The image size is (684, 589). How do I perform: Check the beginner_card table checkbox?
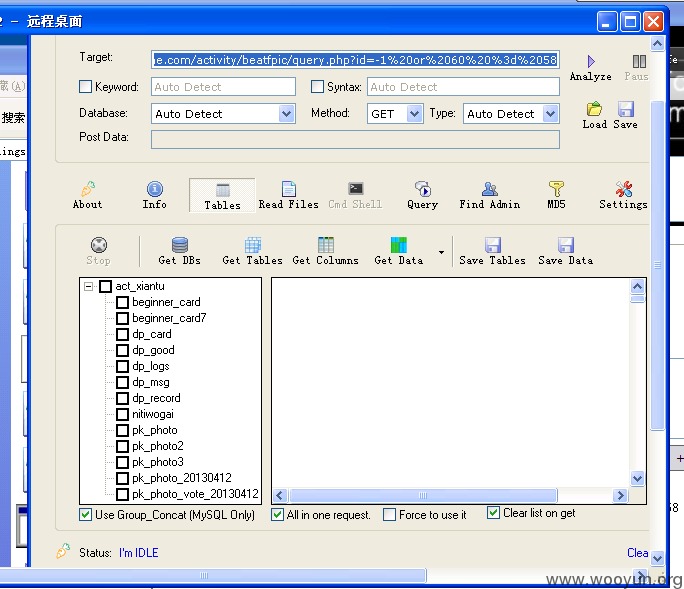click(x=123, y=302)
